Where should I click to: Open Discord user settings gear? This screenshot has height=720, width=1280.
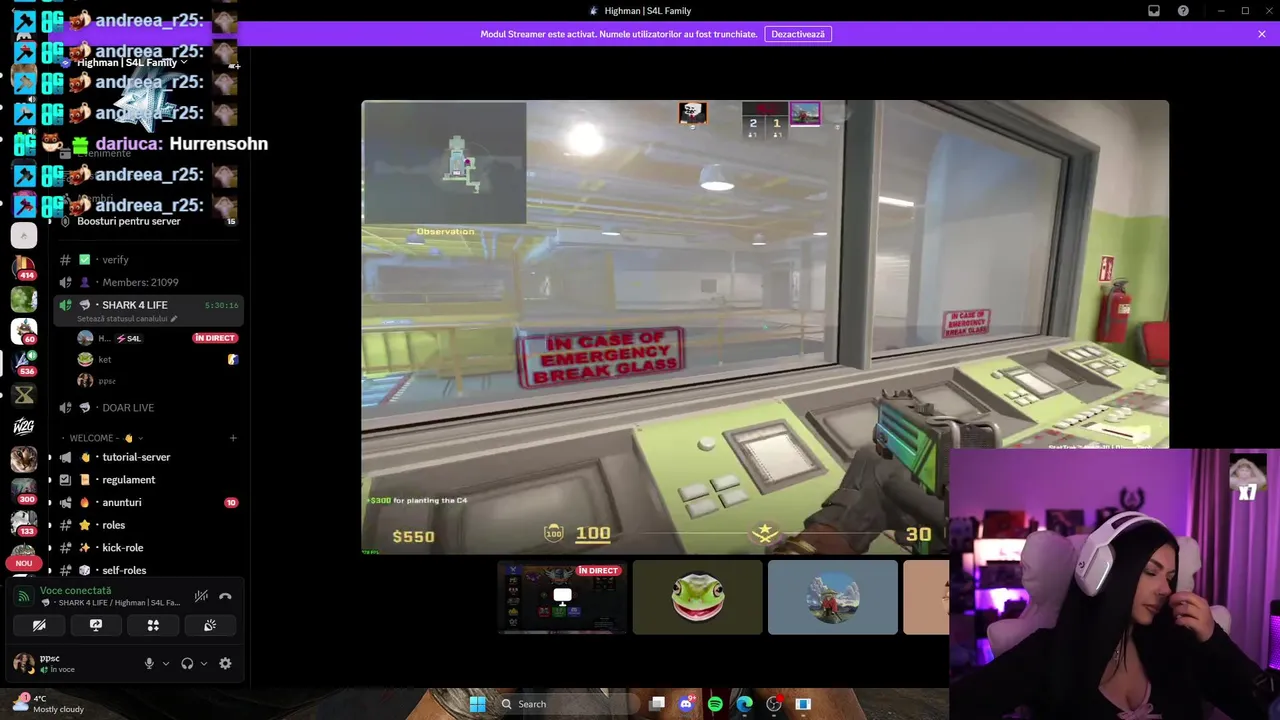pos(225,663)
